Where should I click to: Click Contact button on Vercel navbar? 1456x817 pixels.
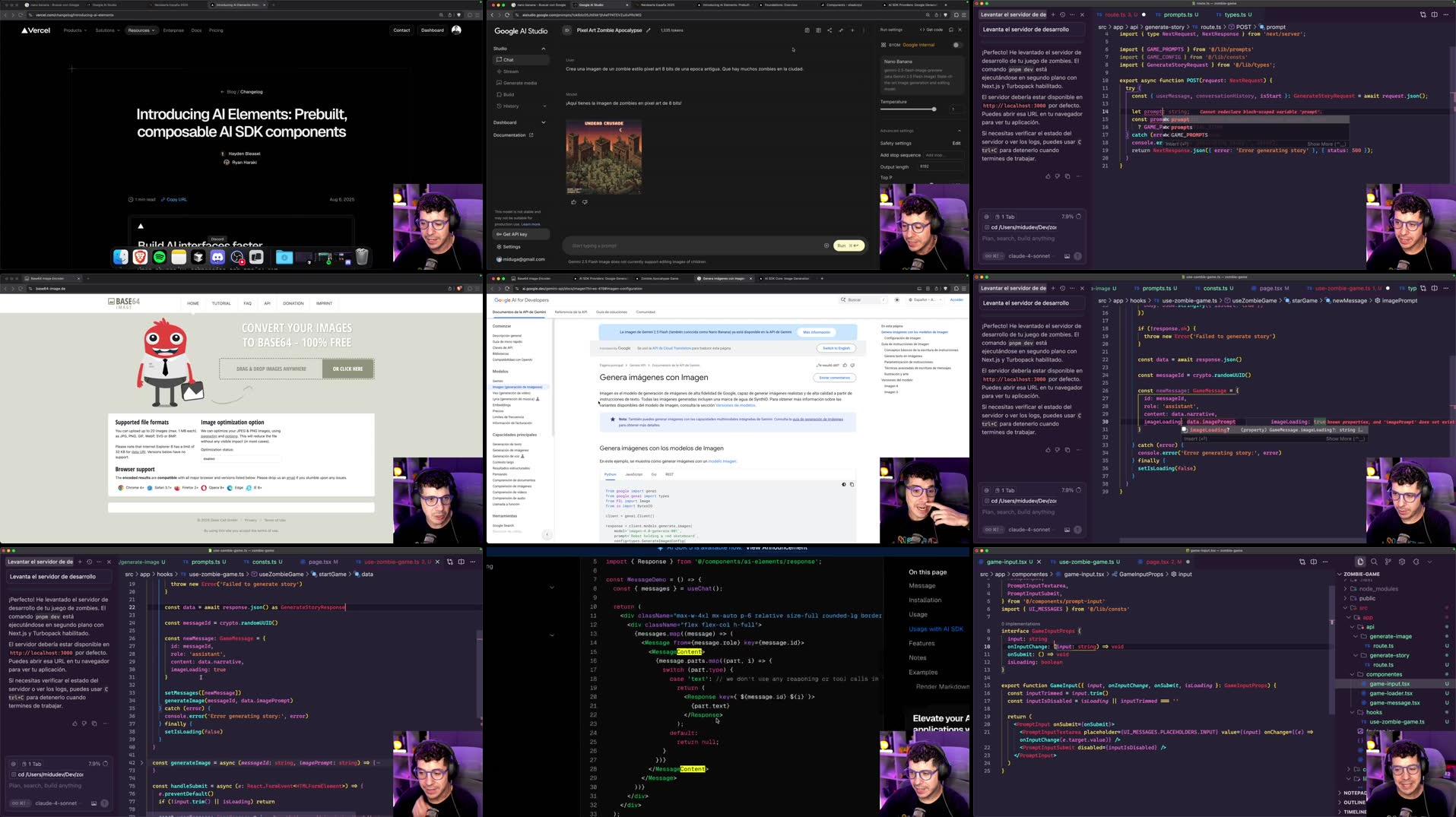pyautogui.click(x=401, y=30)
